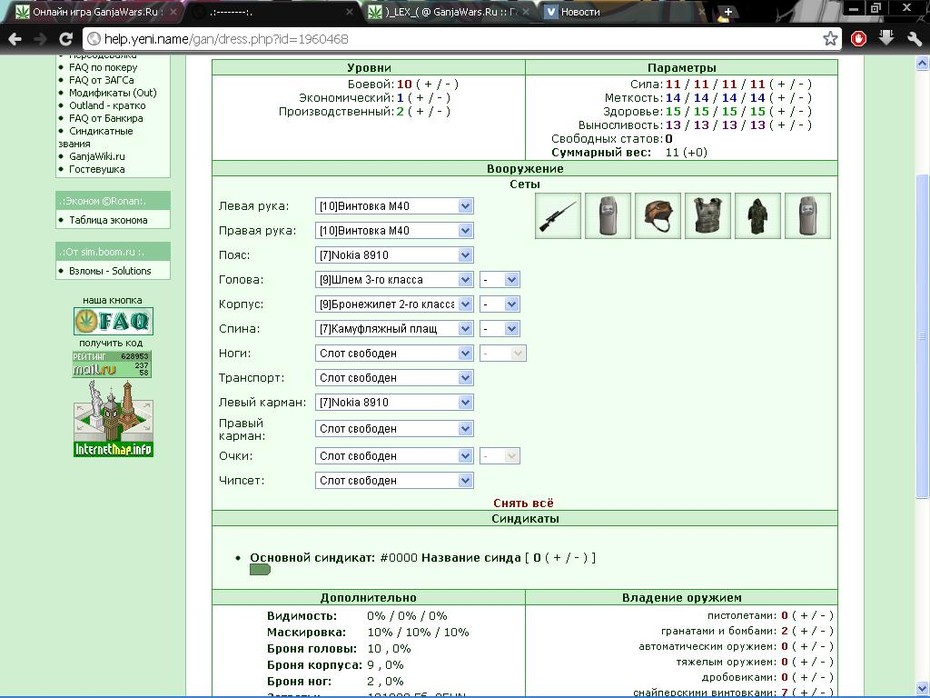Click the body armor vest set icon

coord(708,216)
